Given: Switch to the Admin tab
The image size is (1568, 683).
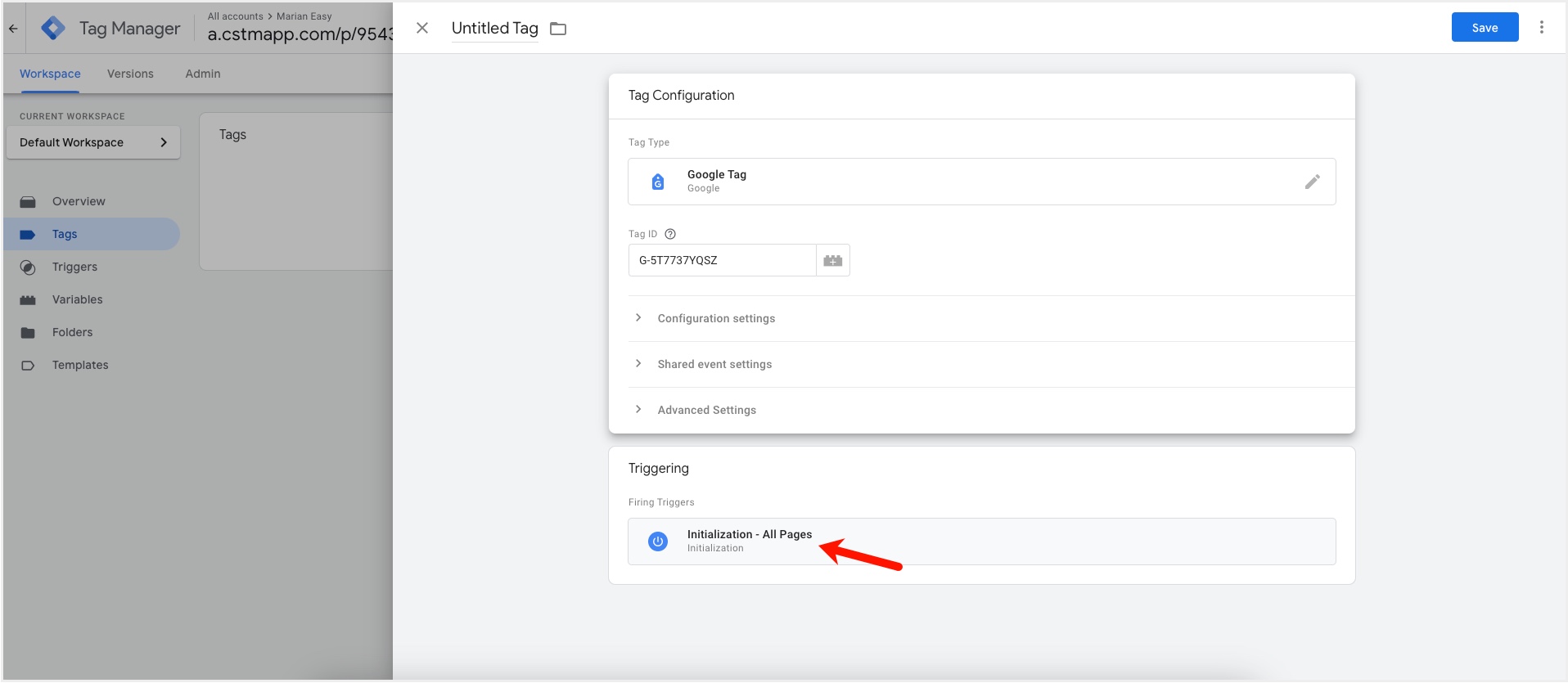Looking at the screenshot, I should 203,74.
